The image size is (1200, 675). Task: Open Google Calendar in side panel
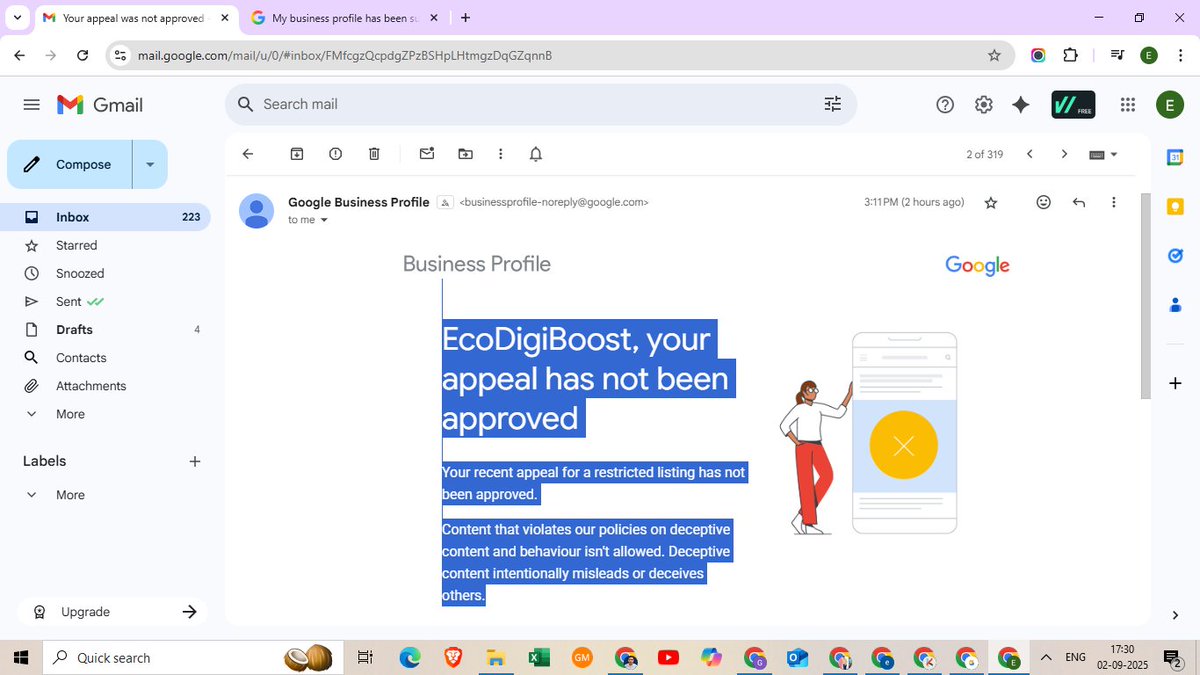[x=1175, y=157]
